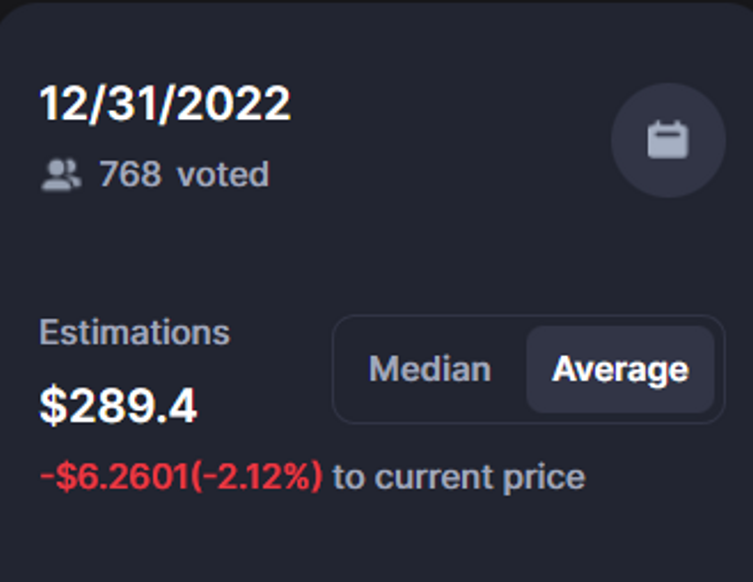This screenshot has height=582, width=753.
Task: Select the Estimations label
Action: [x=134, y=332]
